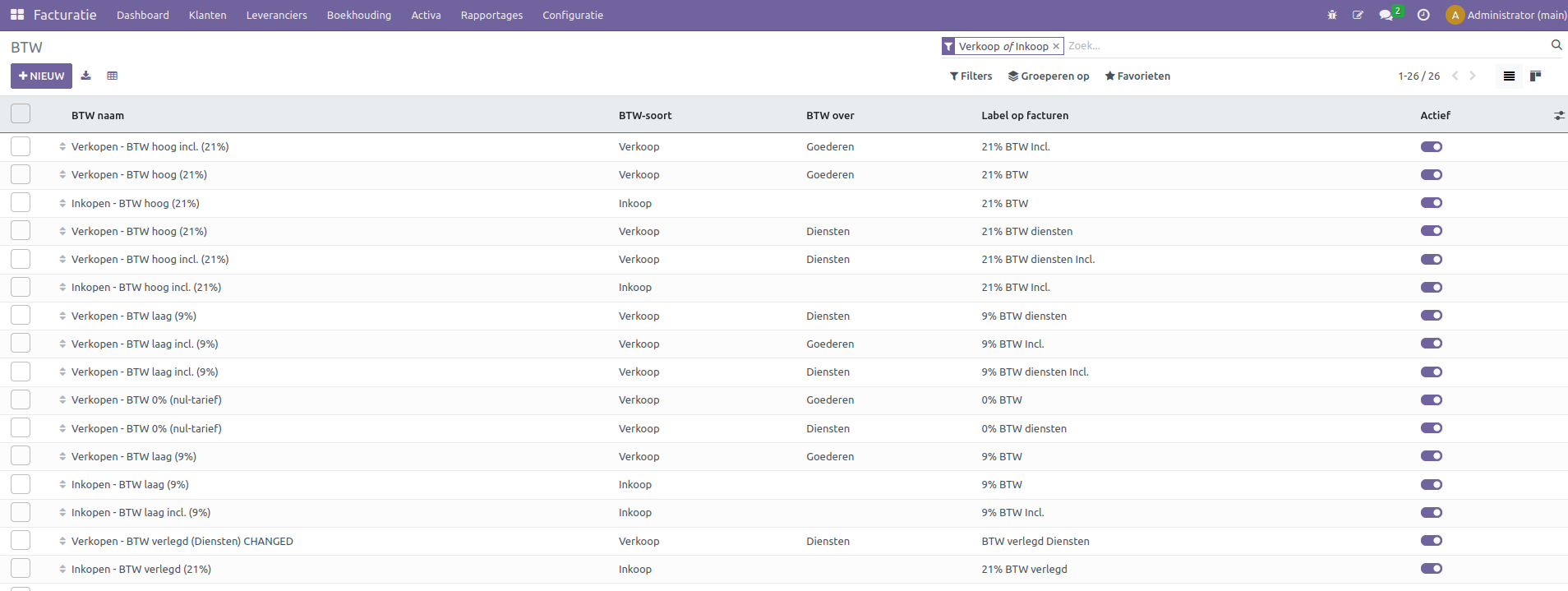Expand the Favorieten dropdown
This screenshot has height=591, width=1568.
1137,76
